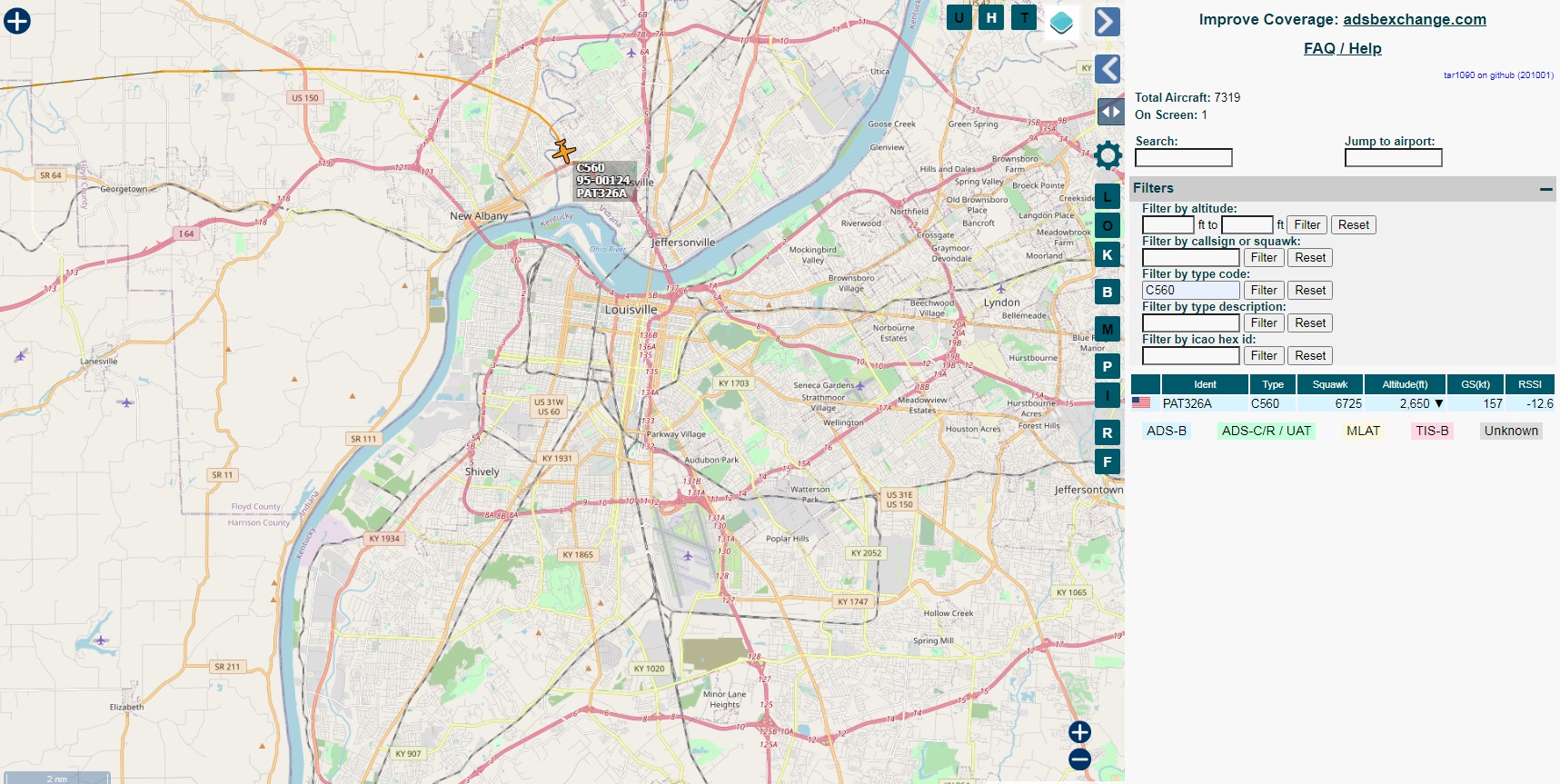Click the type code field containing C560
1560x784 pixels.
(x=1190, y=290)
